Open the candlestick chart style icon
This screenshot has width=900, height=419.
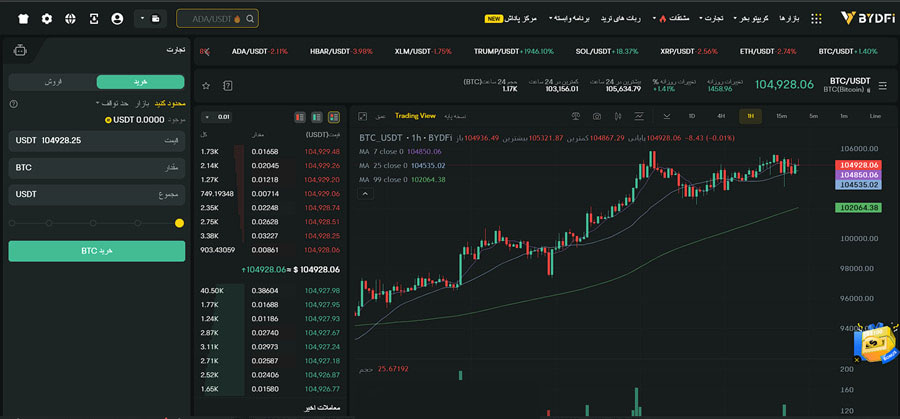click(x=618, y=116)
